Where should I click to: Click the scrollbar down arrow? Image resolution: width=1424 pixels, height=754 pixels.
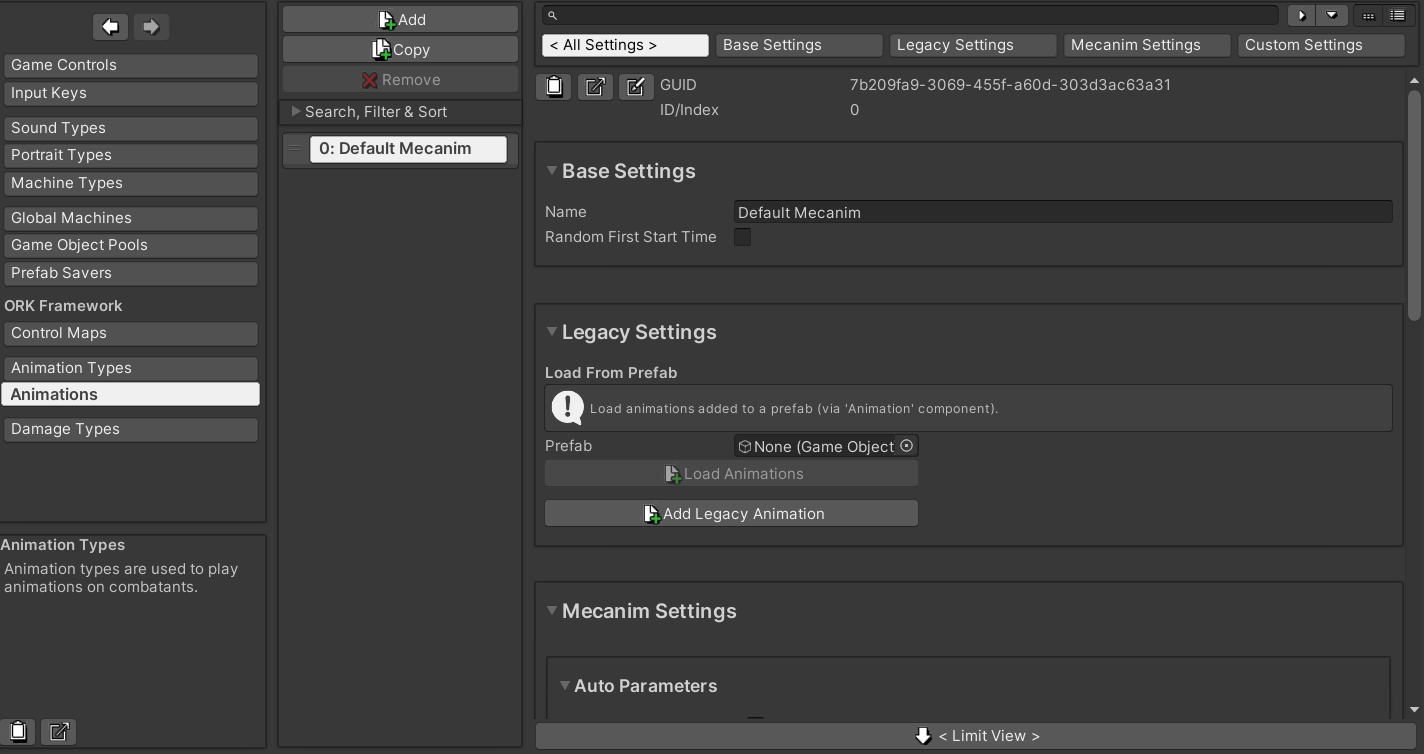point(1414,710)
